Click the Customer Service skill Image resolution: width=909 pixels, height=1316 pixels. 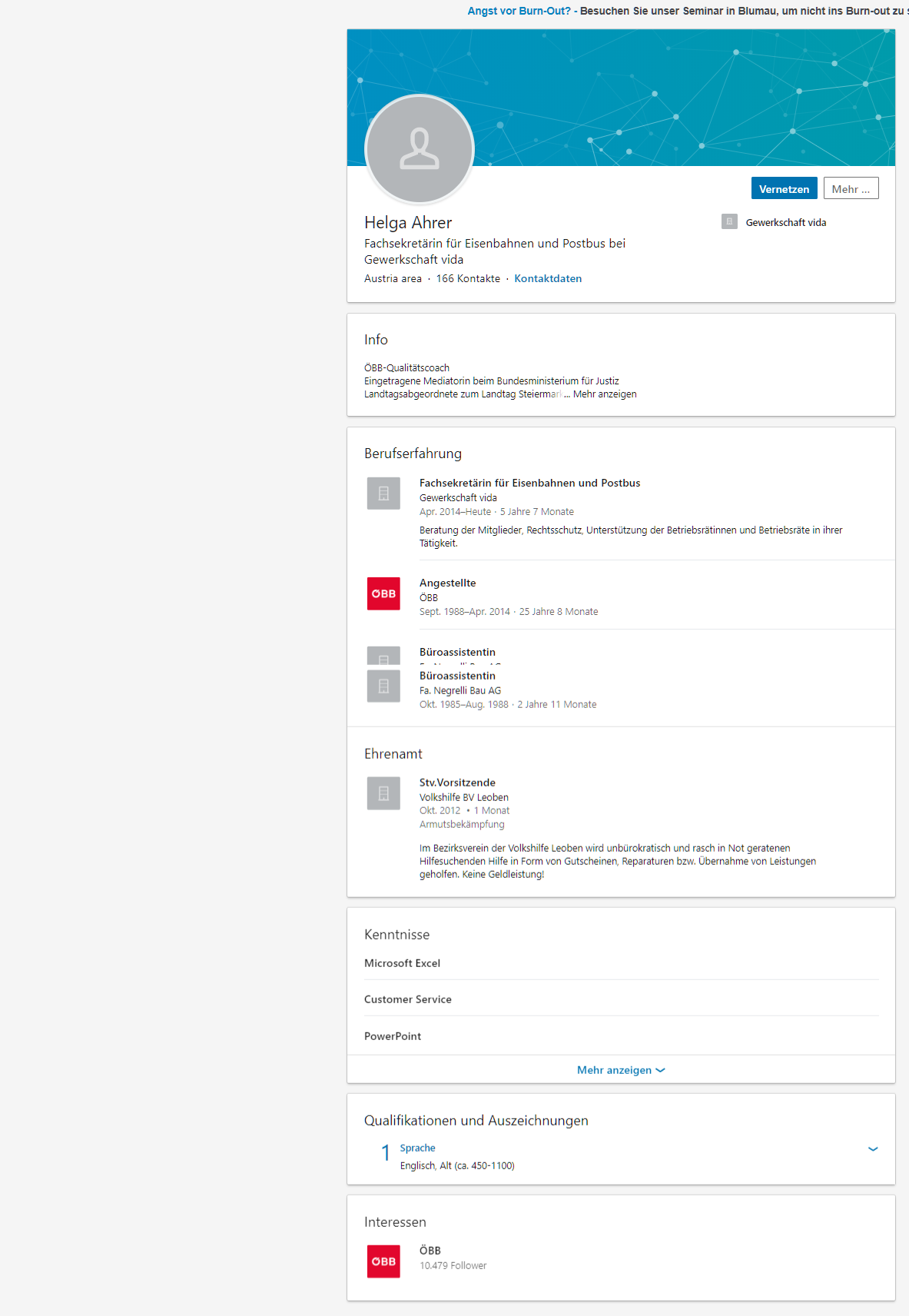pyautogui.click(x=408, y=999)
